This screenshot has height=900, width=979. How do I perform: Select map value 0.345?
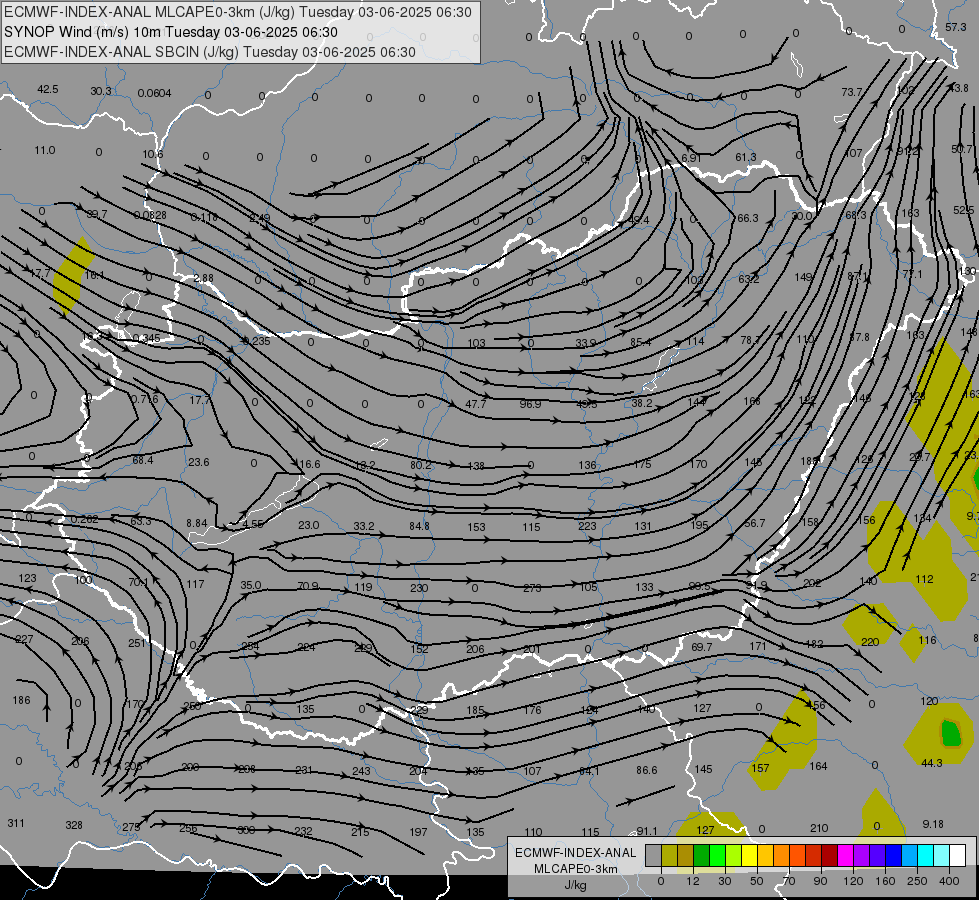pyautogui.click(x=147, y=339)
